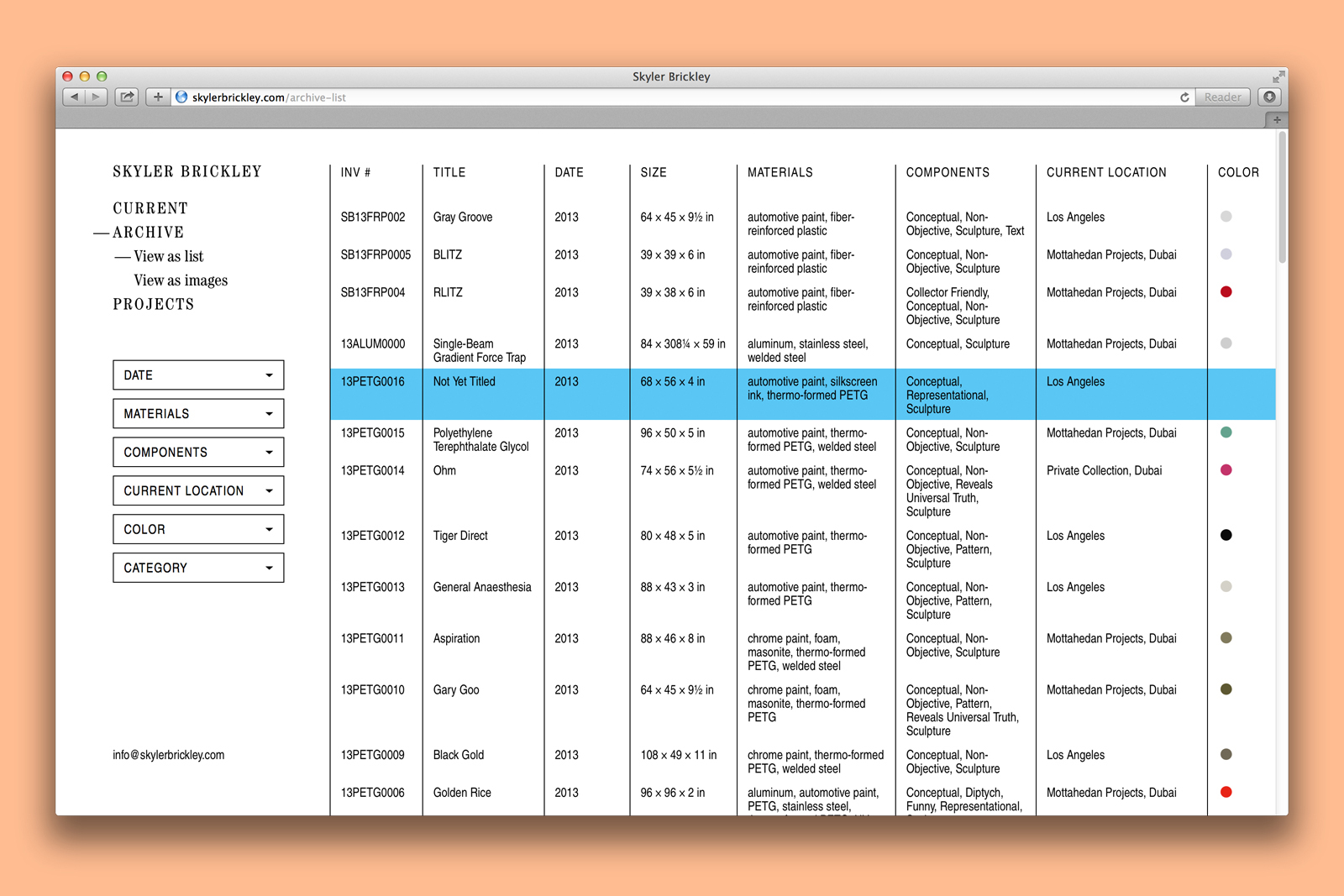Open the COLOR filter dropdown

(198, 530)
